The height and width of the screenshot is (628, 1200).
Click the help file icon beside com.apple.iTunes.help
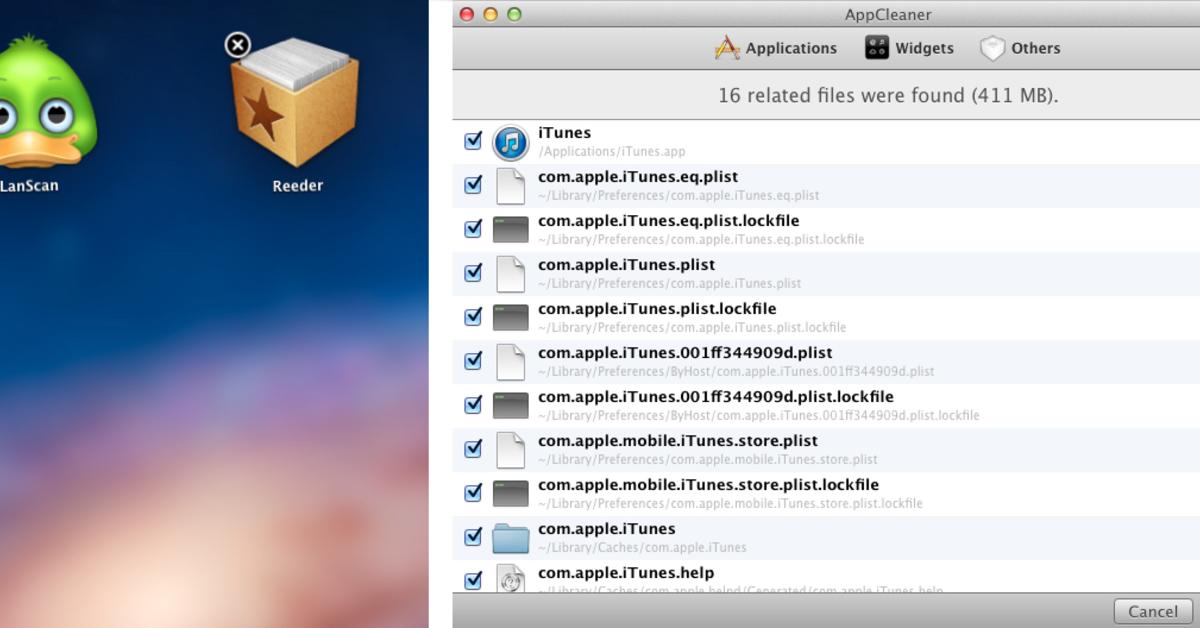coord(510,579)
